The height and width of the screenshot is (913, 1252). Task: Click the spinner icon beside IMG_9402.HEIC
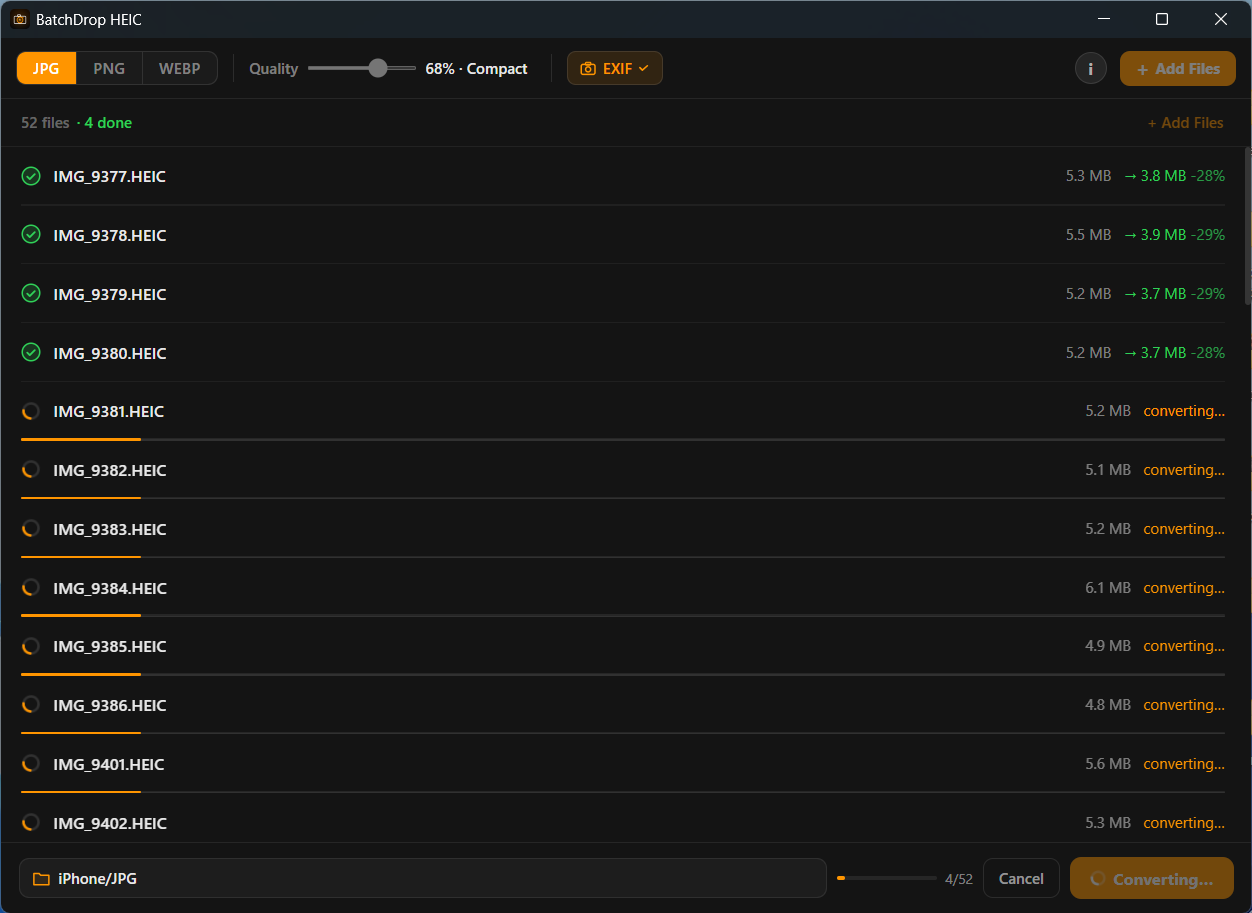[x=31, y=823]
